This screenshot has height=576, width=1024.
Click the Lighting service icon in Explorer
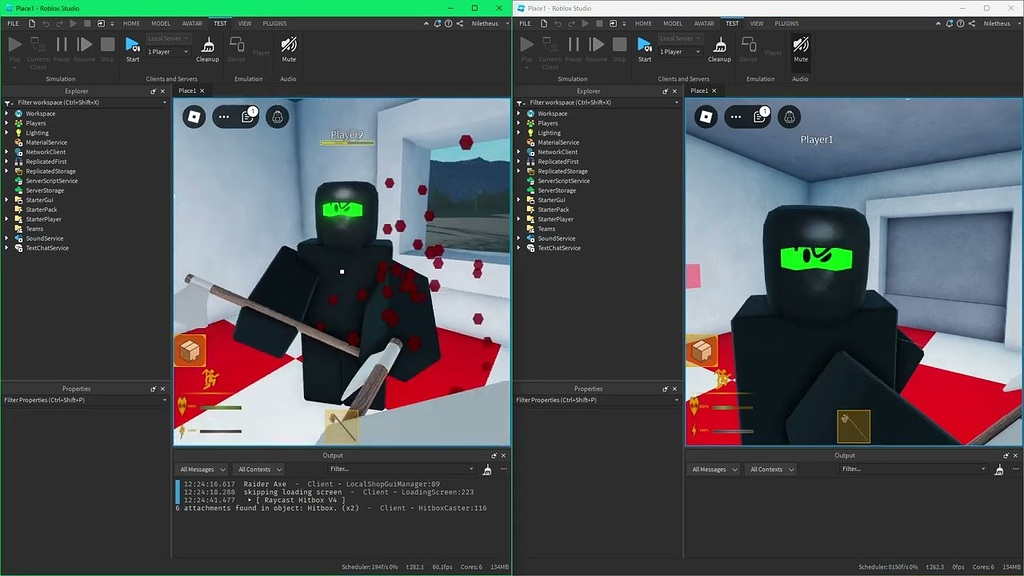pyautogui.click(x=18, y=133)
